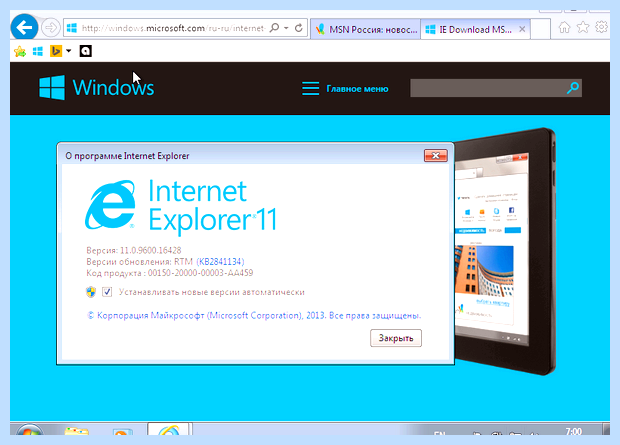Screen dimensions: 620x445
Task: Click the product code 00150-20000-00003-AA459
Action: 200,273
